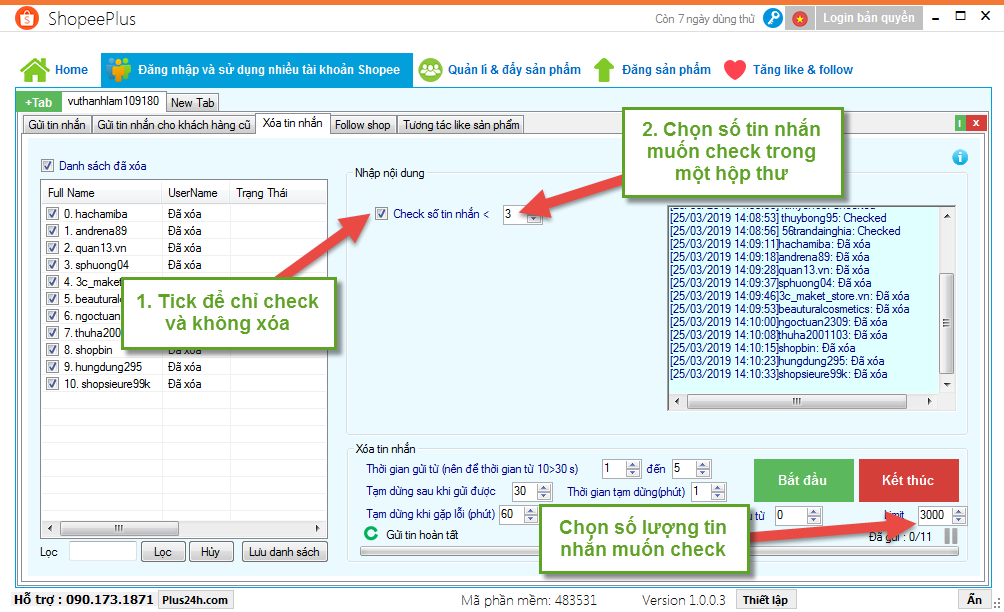Image resolution: width=1004 pixels, height=612 pixels.
Task: Decrease the đến 5 spinner value
Action: click(x=704, y=472)
